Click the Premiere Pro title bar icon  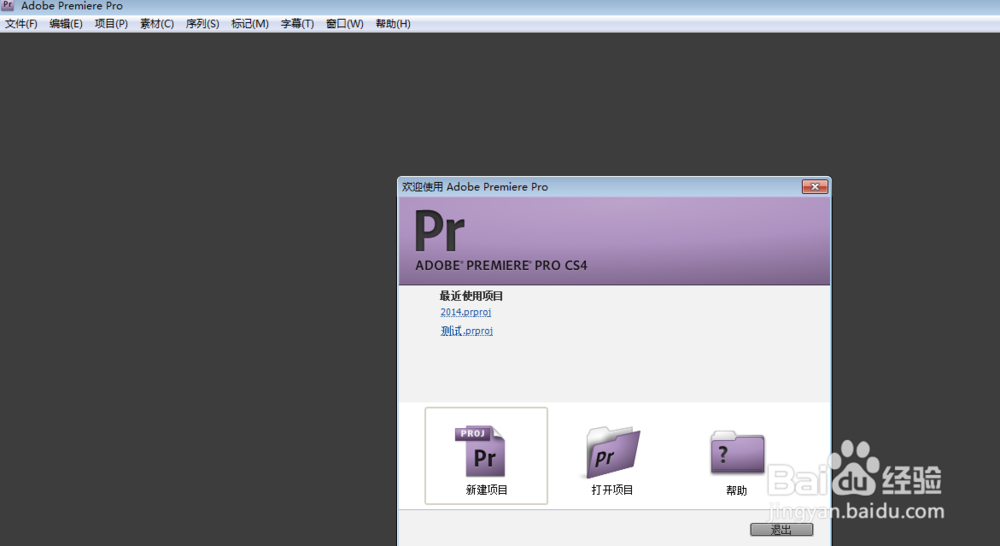coord(8,5)
